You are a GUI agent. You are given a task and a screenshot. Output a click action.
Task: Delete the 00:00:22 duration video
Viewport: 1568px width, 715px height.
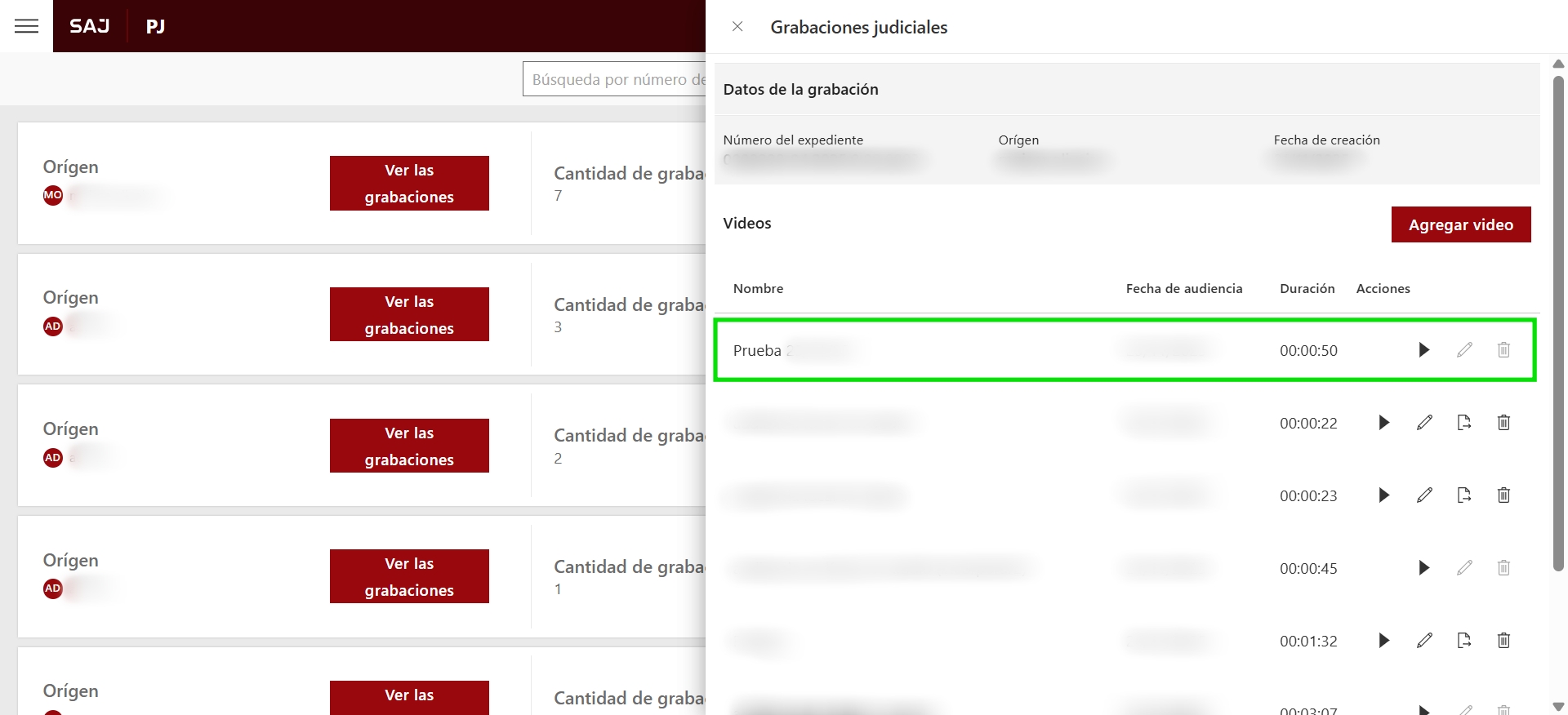(1503, 423)
